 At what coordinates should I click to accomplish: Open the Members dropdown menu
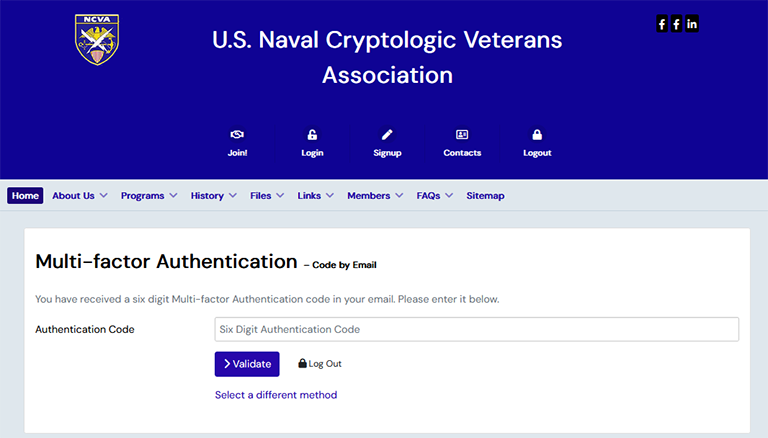pos(374,196)
